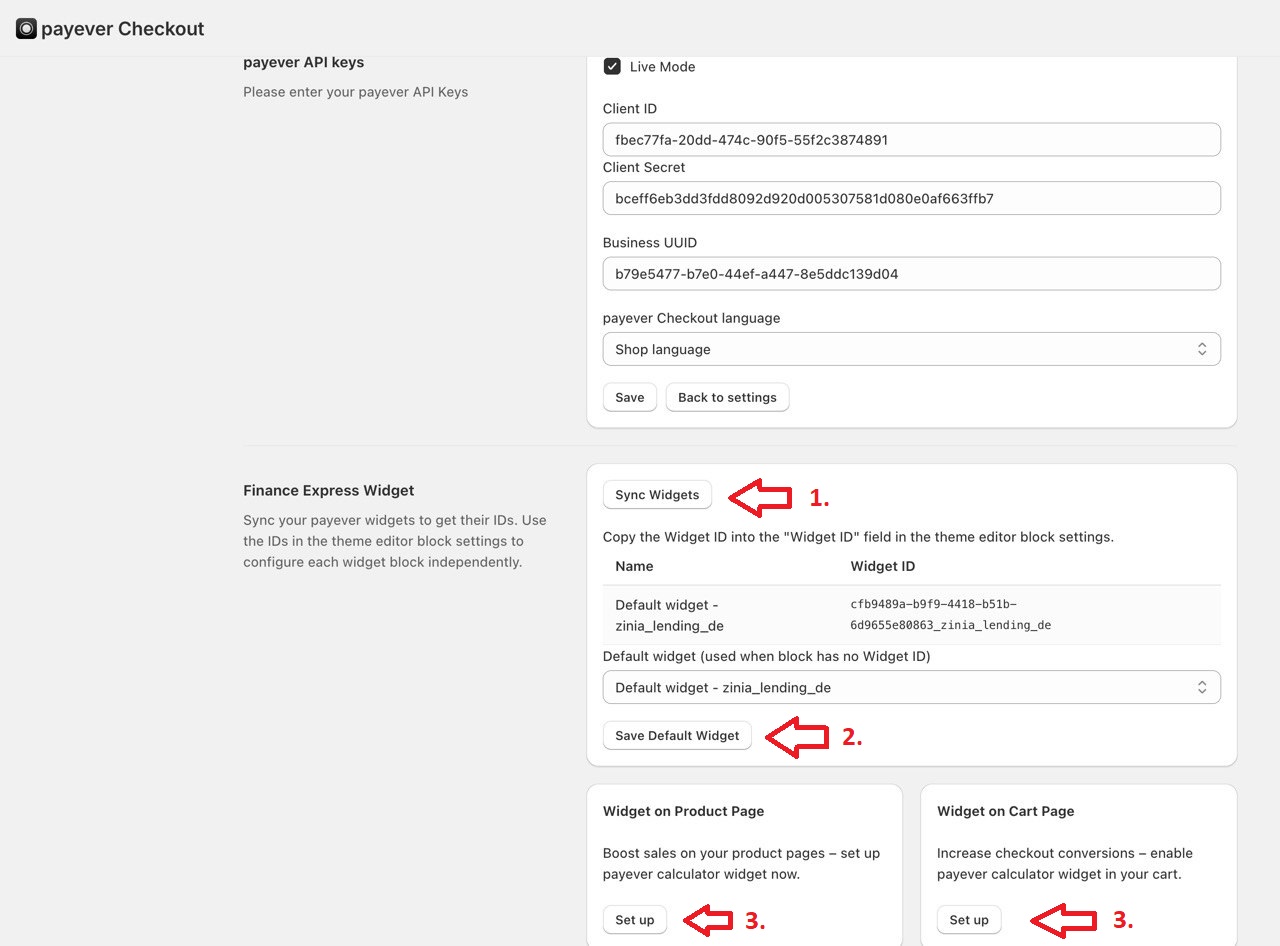Click the Live Mode label text
The height and width of the screenshot is (946, 1280).
[662, 67]
